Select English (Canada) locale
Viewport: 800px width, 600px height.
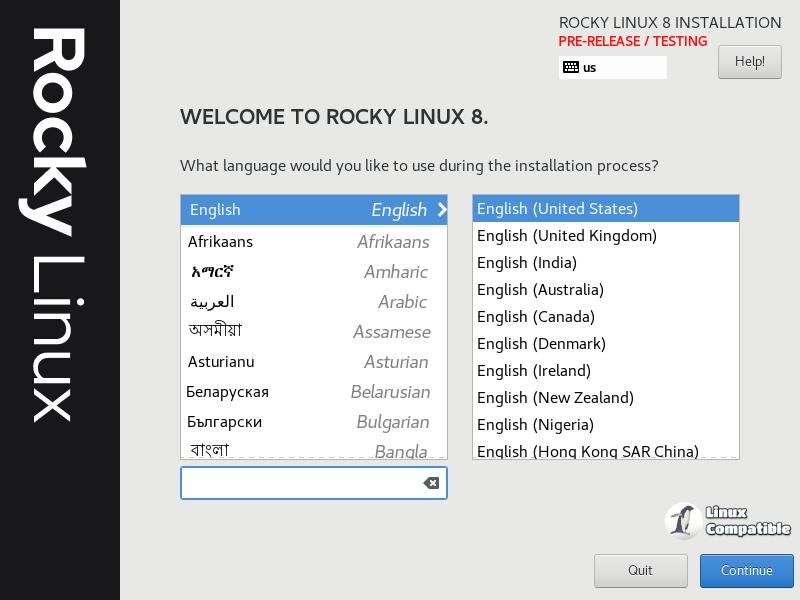click(x=605, y=317)
